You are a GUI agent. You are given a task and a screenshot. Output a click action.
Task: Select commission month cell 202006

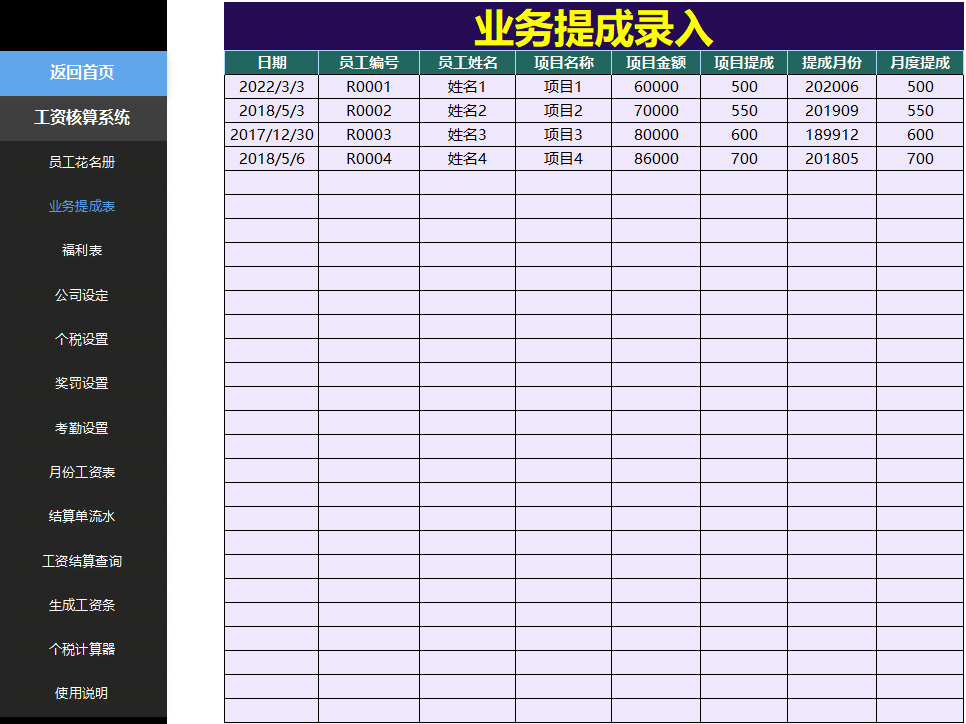[x=832, y=87]
